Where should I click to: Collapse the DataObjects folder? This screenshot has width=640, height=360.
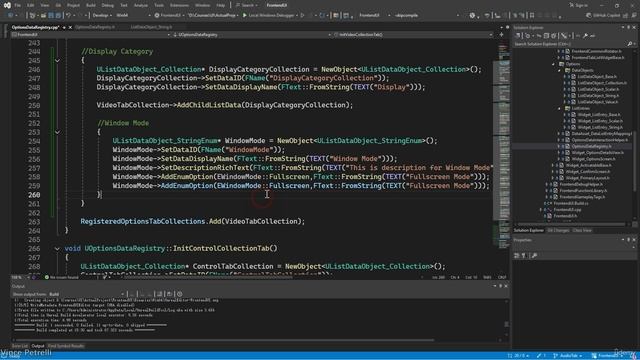560,70
